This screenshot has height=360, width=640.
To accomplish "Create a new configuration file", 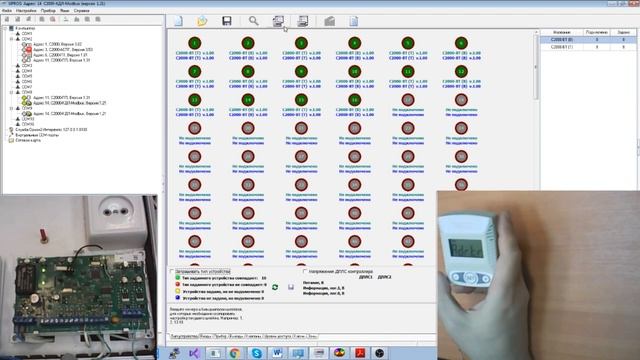I will 178,21.
